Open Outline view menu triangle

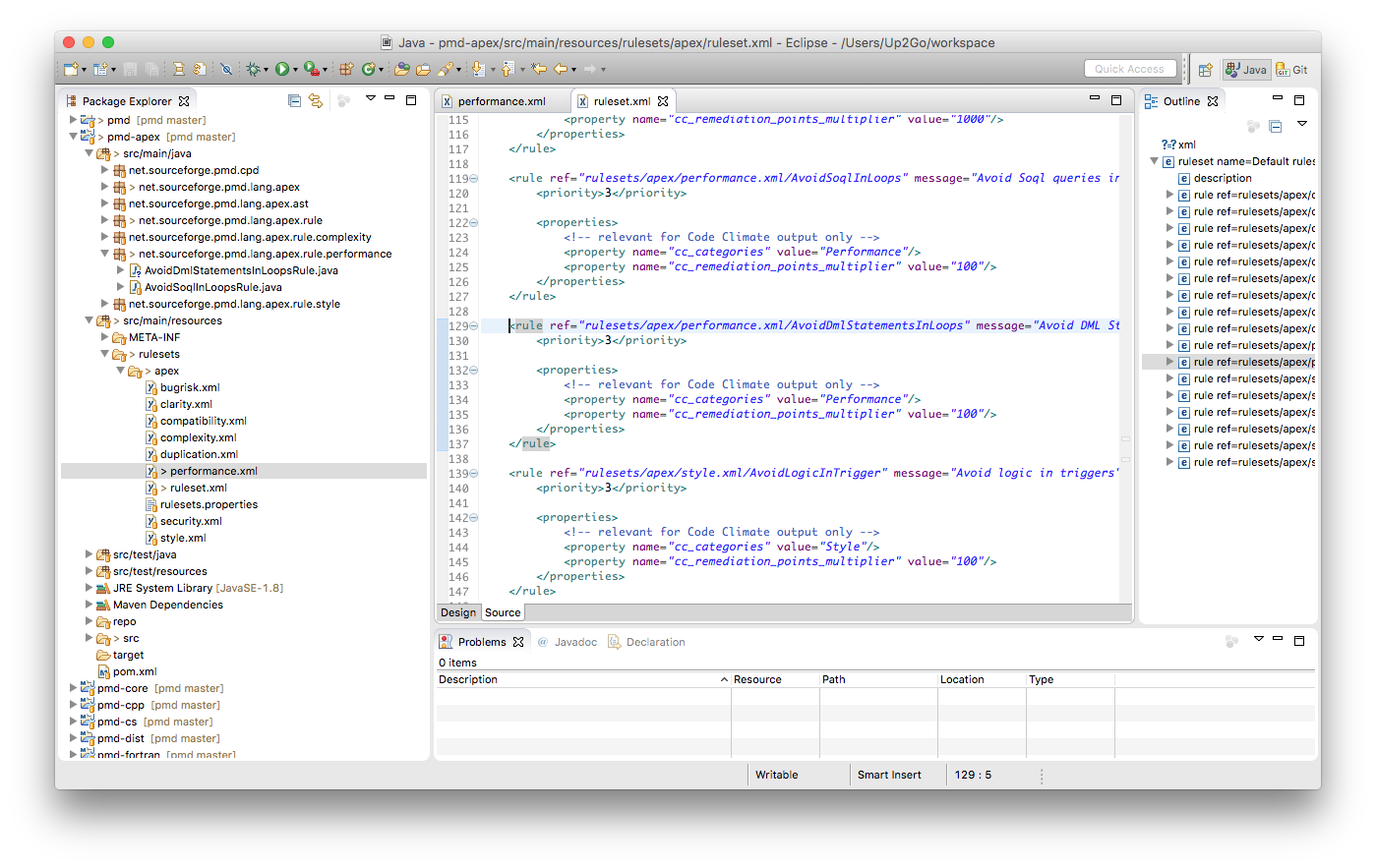(1302, 124)
